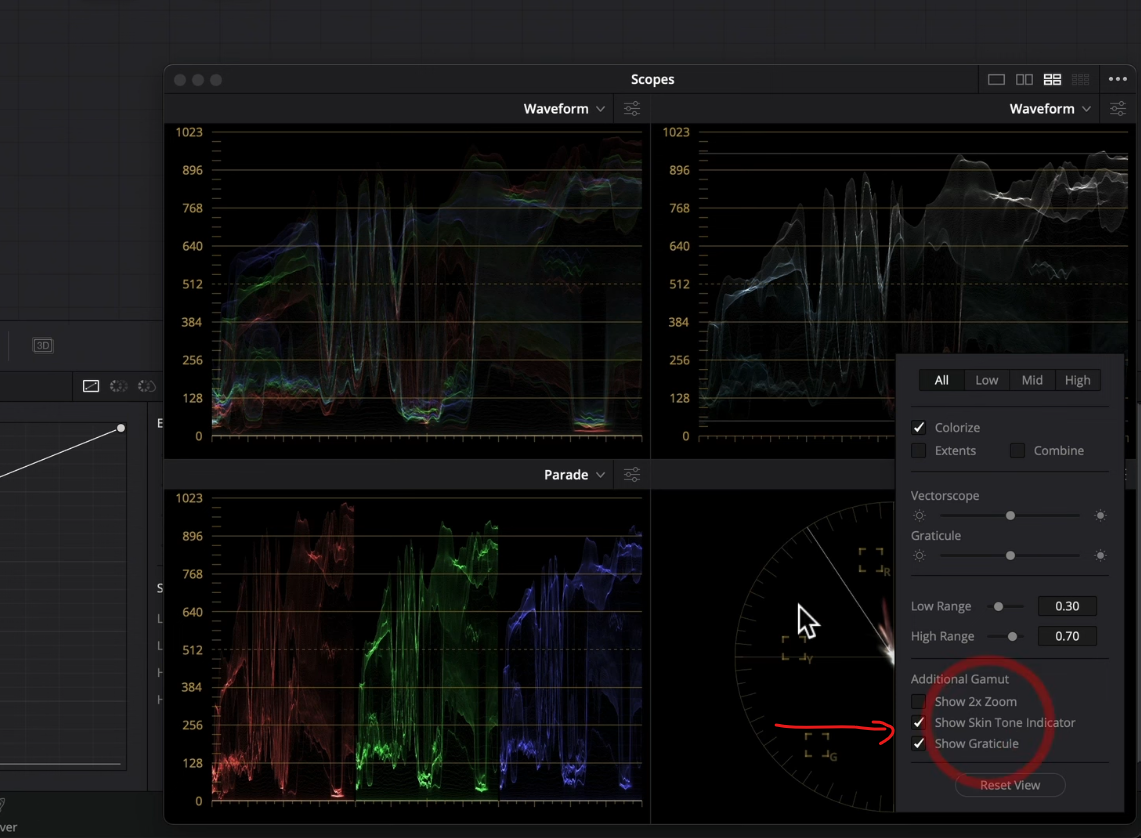The image size is (1141, 838).
Task: Adjust the Vectorscope brightness slider handle
Action: pyautogui.click(x=1010, y=516)
